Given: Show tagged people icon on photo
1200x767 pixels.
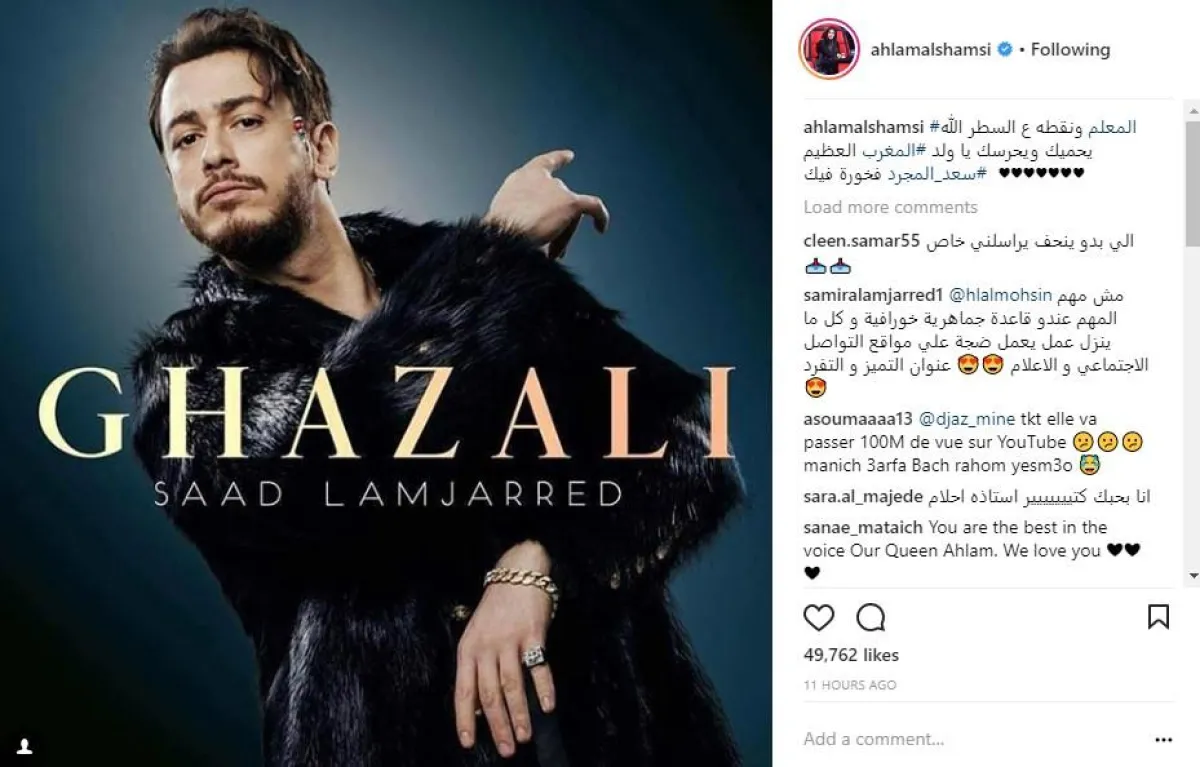Looking at the screenshot, I should coord(25,746).
